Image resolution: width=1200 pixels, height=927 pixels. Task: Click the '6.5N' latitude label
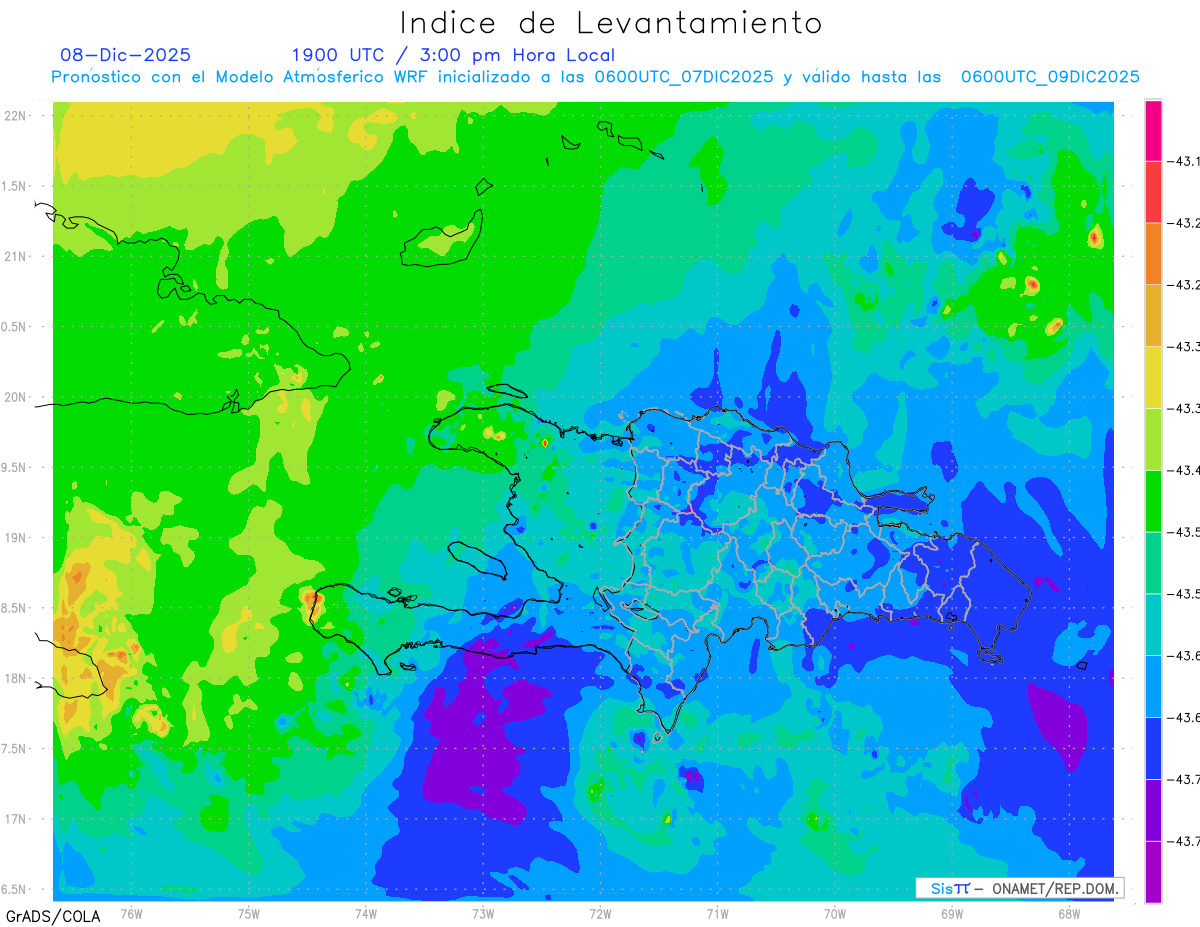[x=15, y=889]
